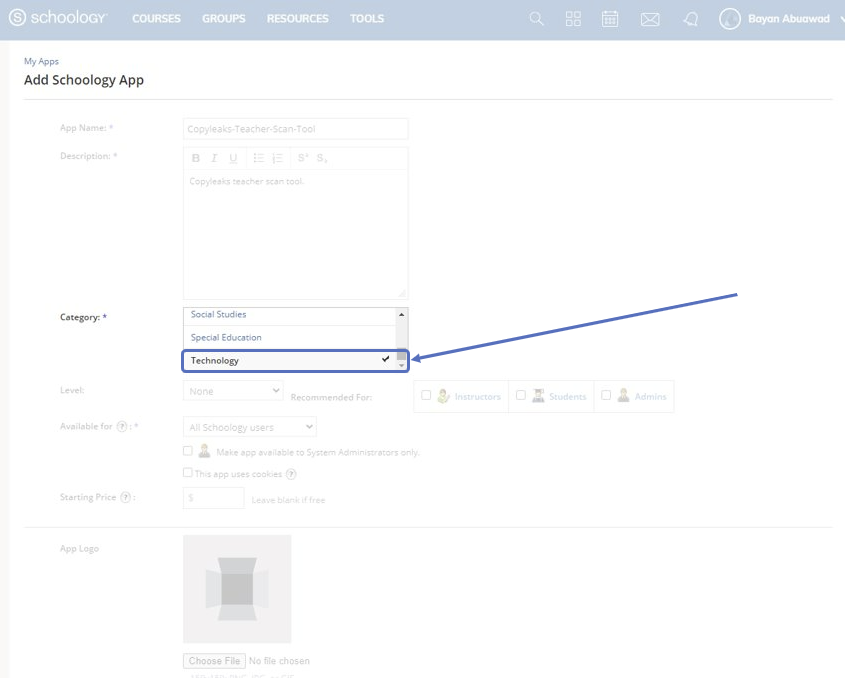The height and width of the screenshot is (699, 855).
Task: Open the TOOLS menu
Action: tap(367, 19)
